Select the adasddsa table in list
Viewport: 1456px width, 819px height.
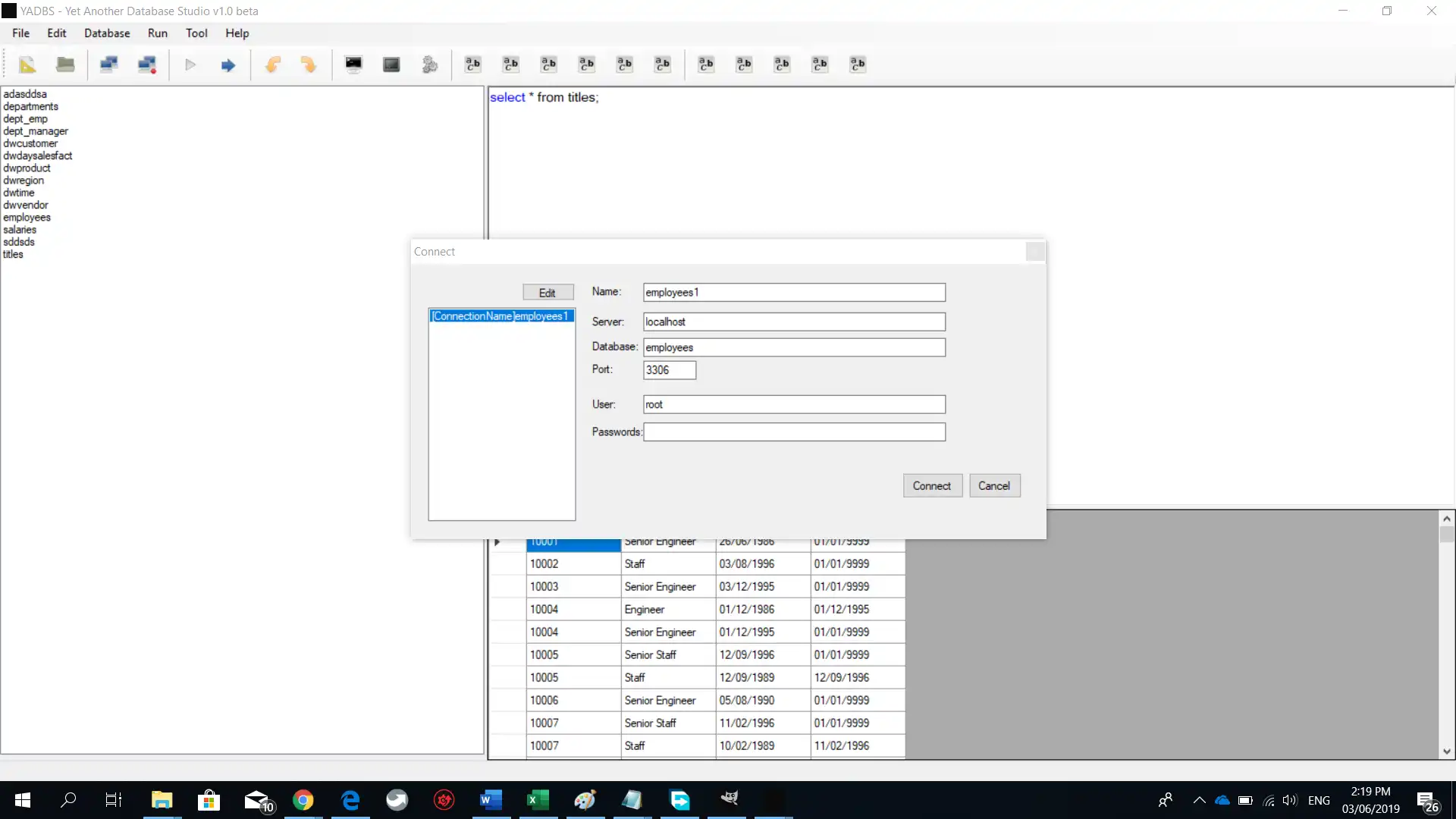click(25, 94)
